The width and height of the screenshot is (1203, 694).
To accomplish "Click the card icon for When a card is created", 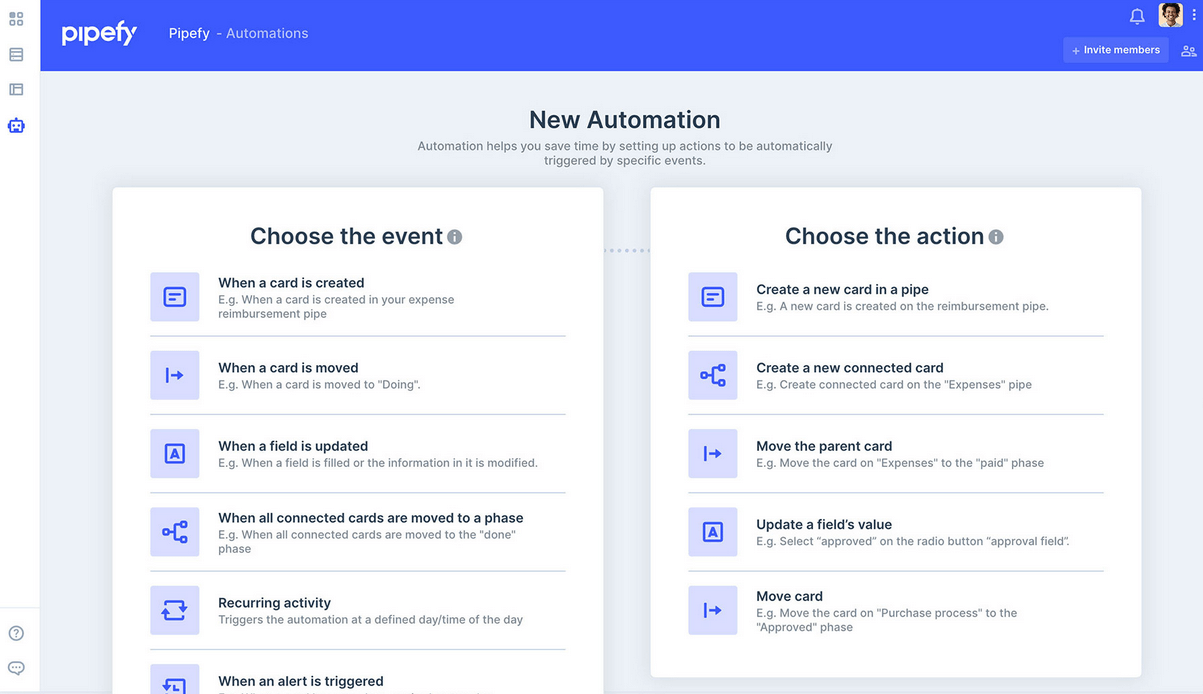I will click(x=175, y=297).
